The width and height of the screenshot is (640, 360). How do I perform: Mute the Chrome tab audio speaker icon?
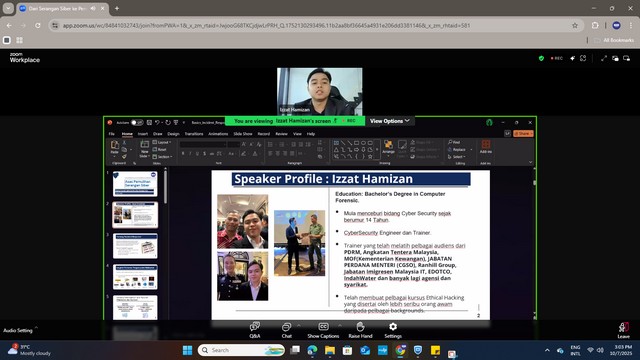tap(93, 8)
